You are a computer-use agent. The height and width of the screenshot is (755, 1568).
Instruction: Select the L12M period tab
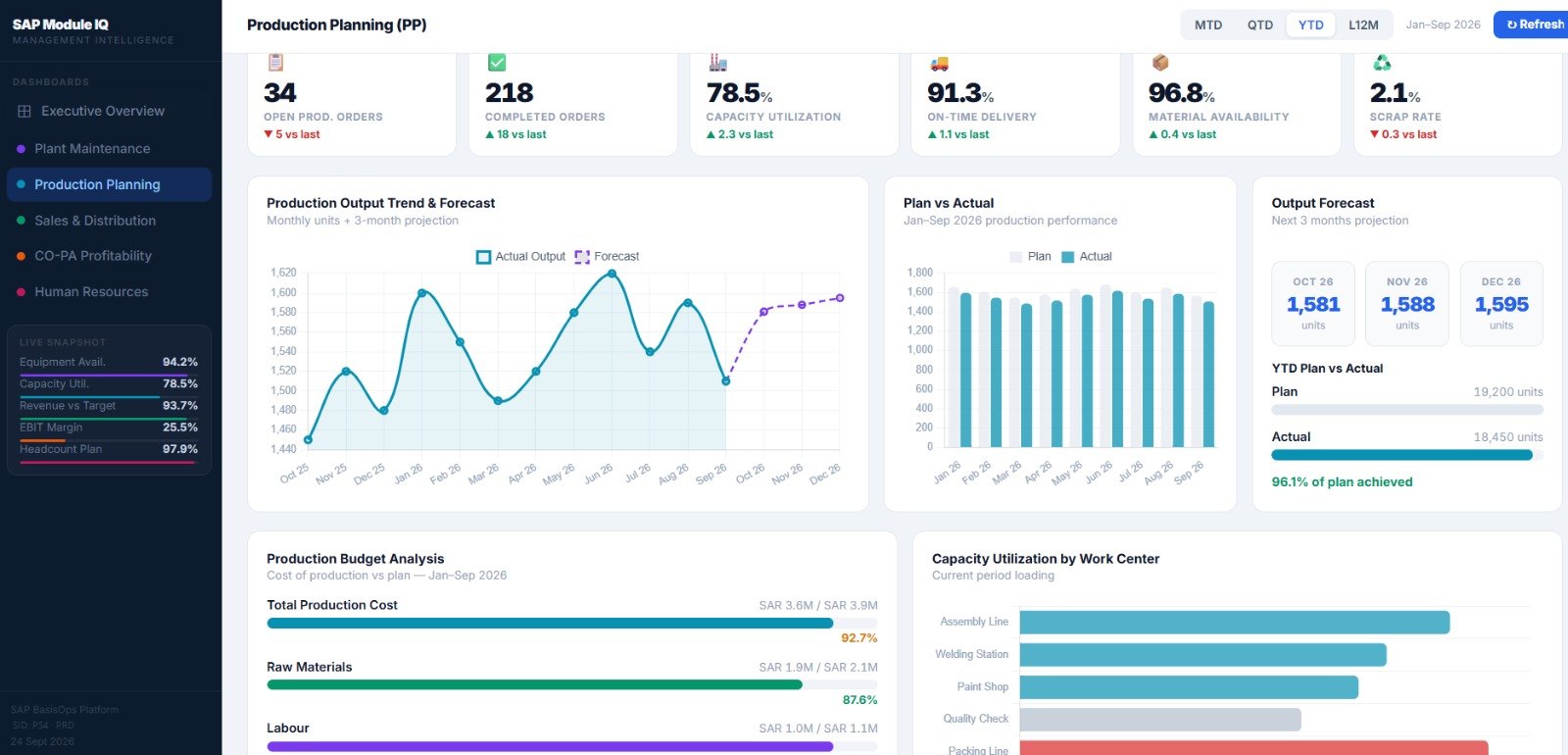1363,25
